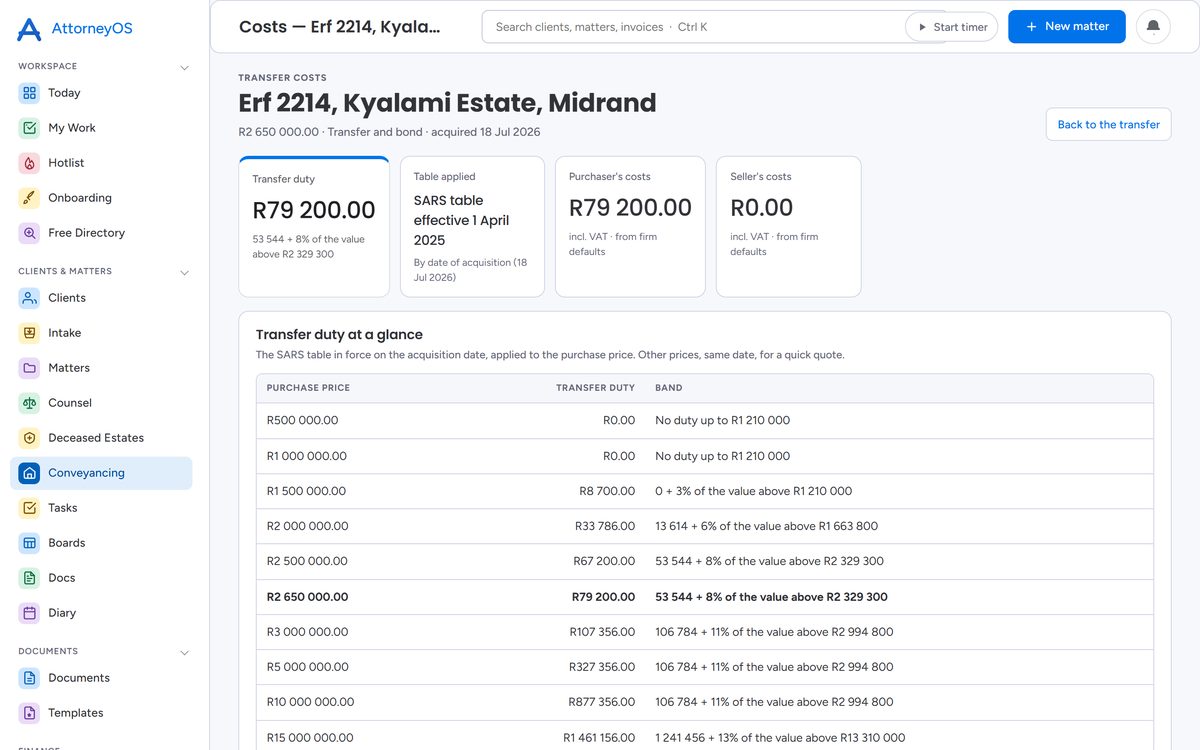Click the Start timer button
Screen dimensions: 1200x750
coord(951,27)
